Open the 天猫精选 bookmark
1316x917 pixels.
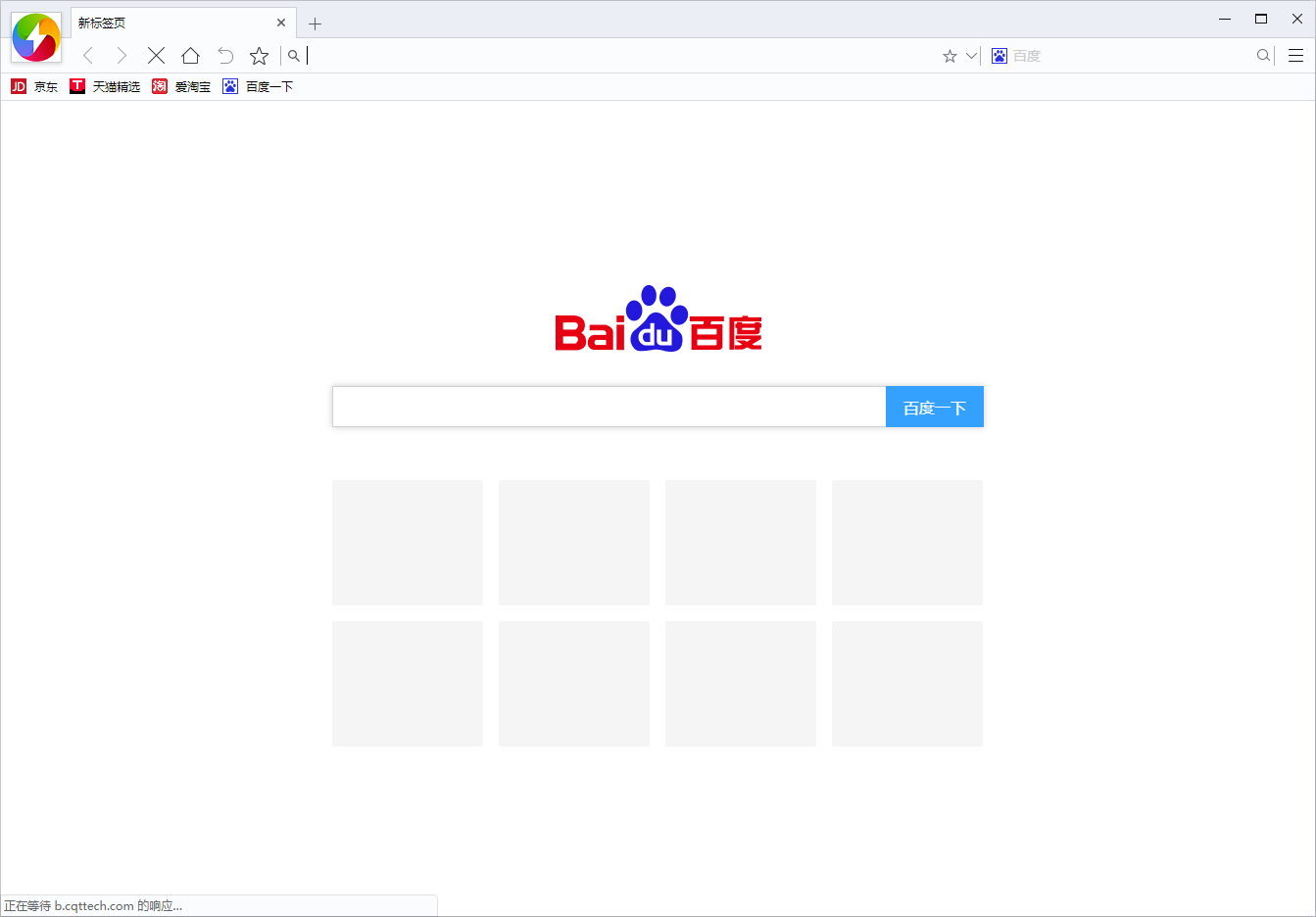point(105,86)
